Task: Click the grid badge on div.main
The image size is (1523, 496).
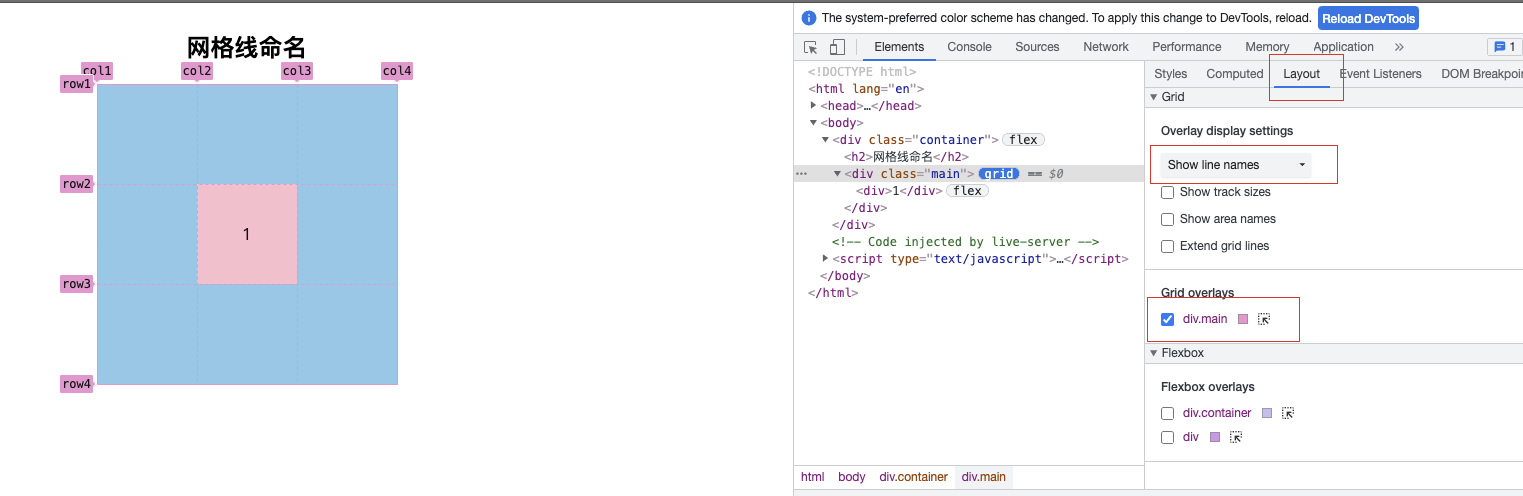Action: coord(998,173)
